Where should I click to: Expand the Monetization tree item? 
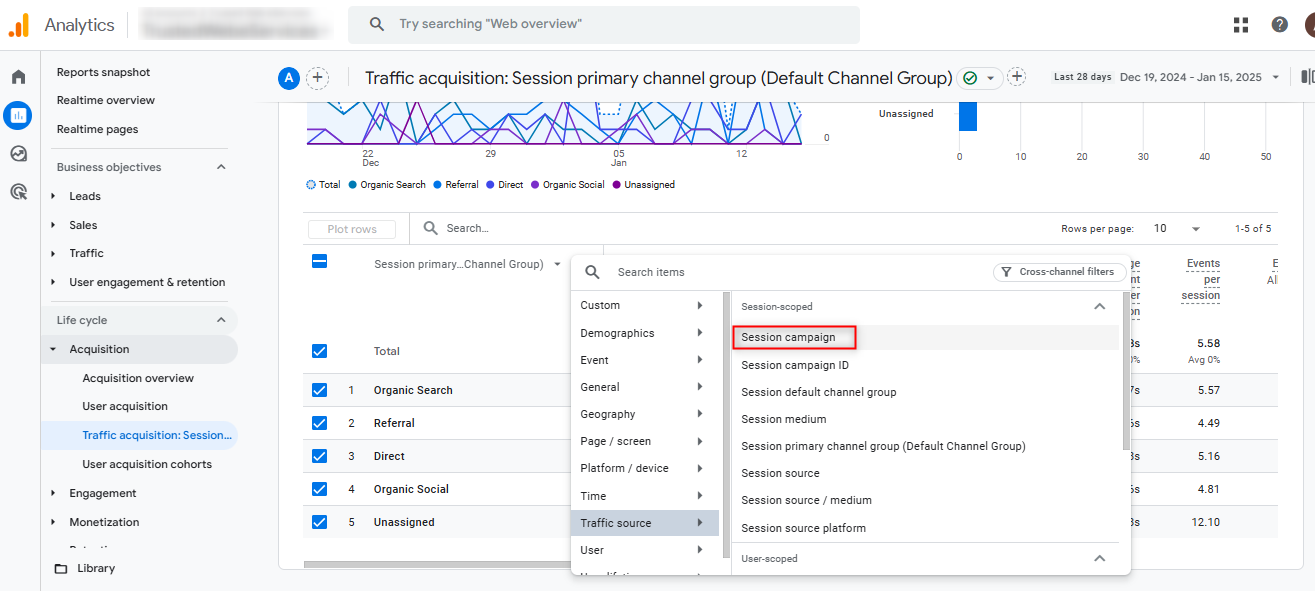[x=53, y=522]
